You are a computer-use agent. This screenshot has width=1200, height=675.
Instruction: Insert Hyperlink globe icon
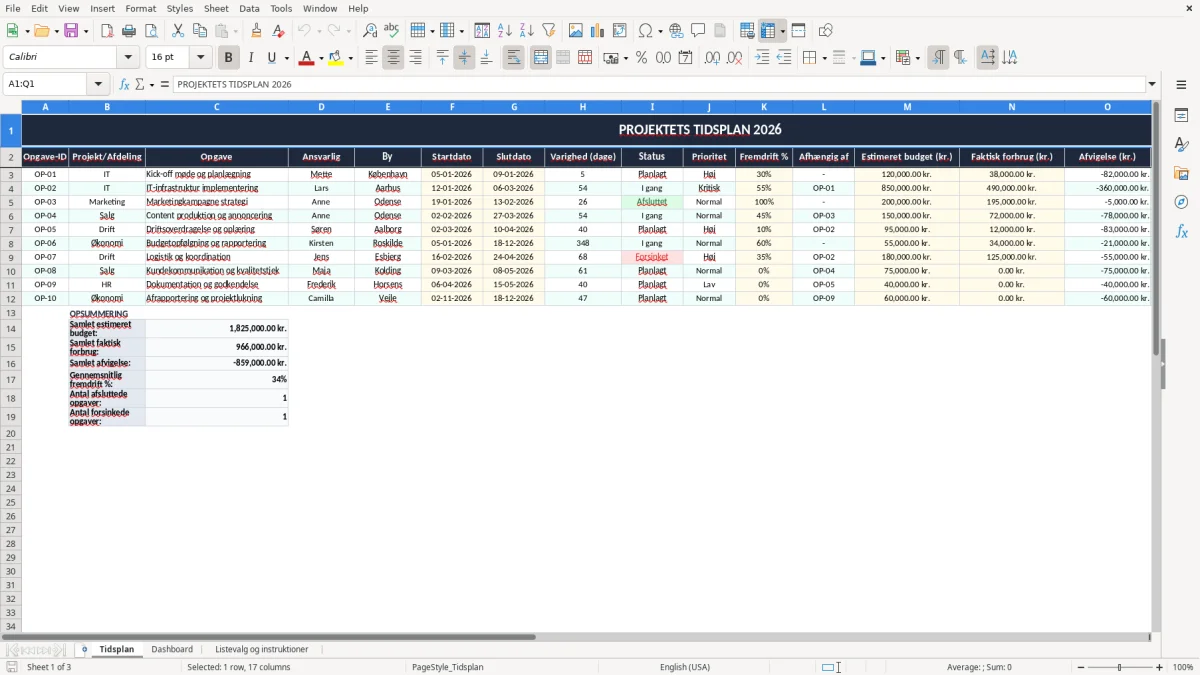[x=676, y=31]
